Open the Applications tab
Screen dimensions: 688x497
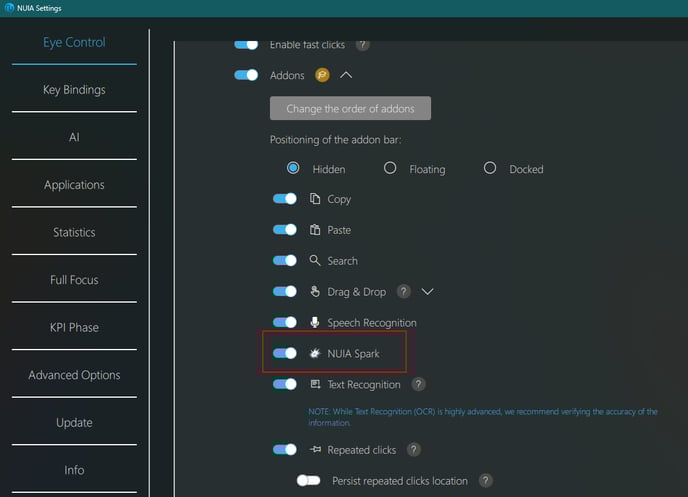click(x=74, y=185)
